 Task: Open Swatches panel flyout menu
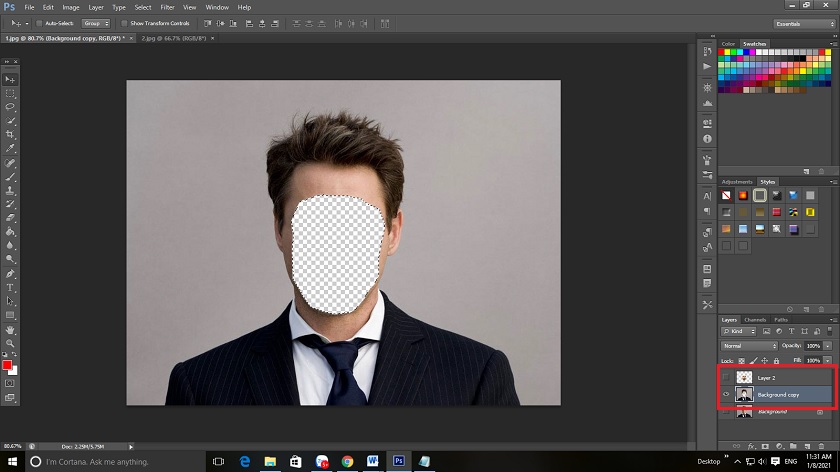(x=833, y=44)
